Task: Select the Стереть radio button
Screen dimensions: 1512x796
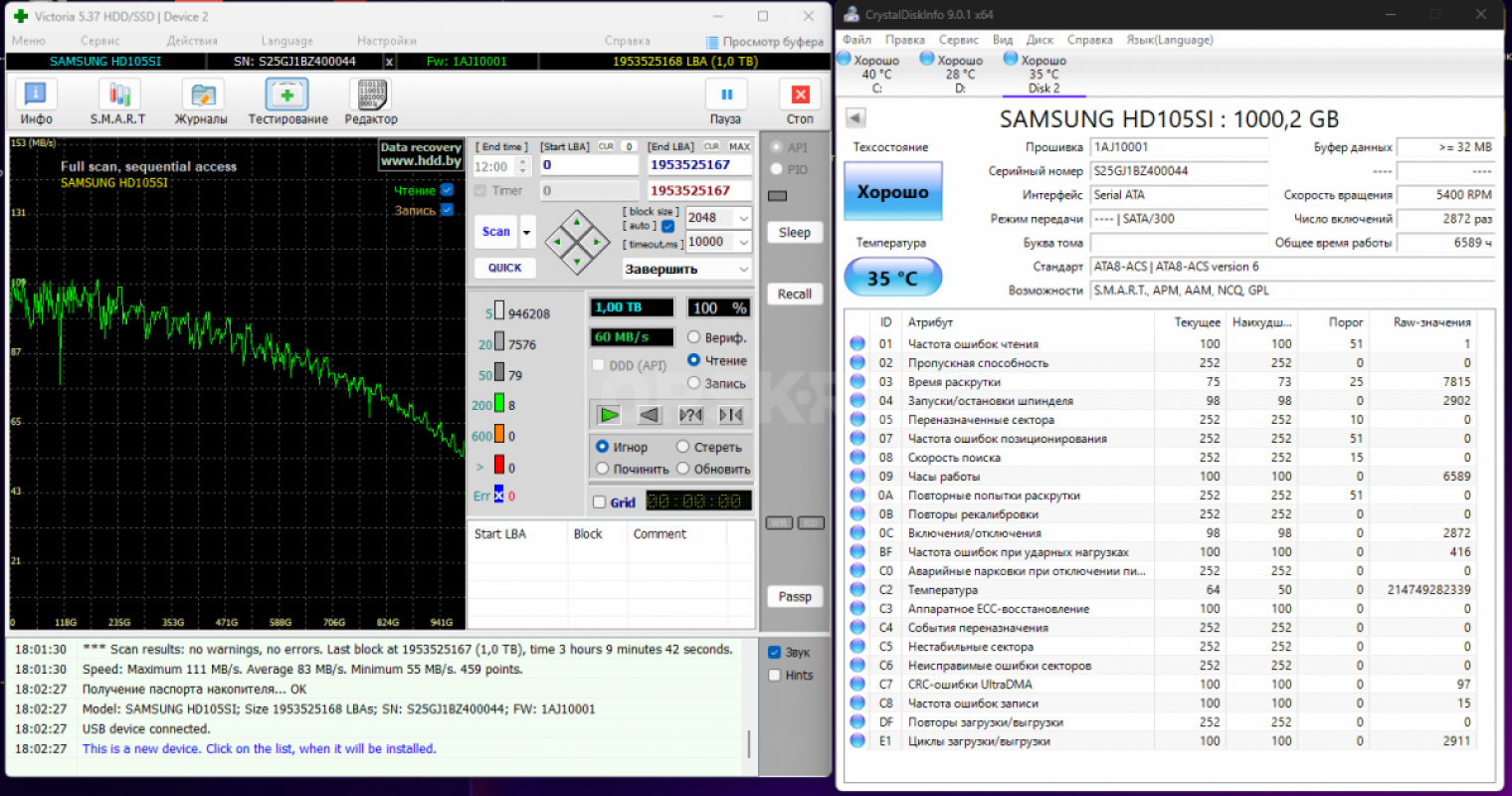Action: pyautogui.click(x=682, y=447)
